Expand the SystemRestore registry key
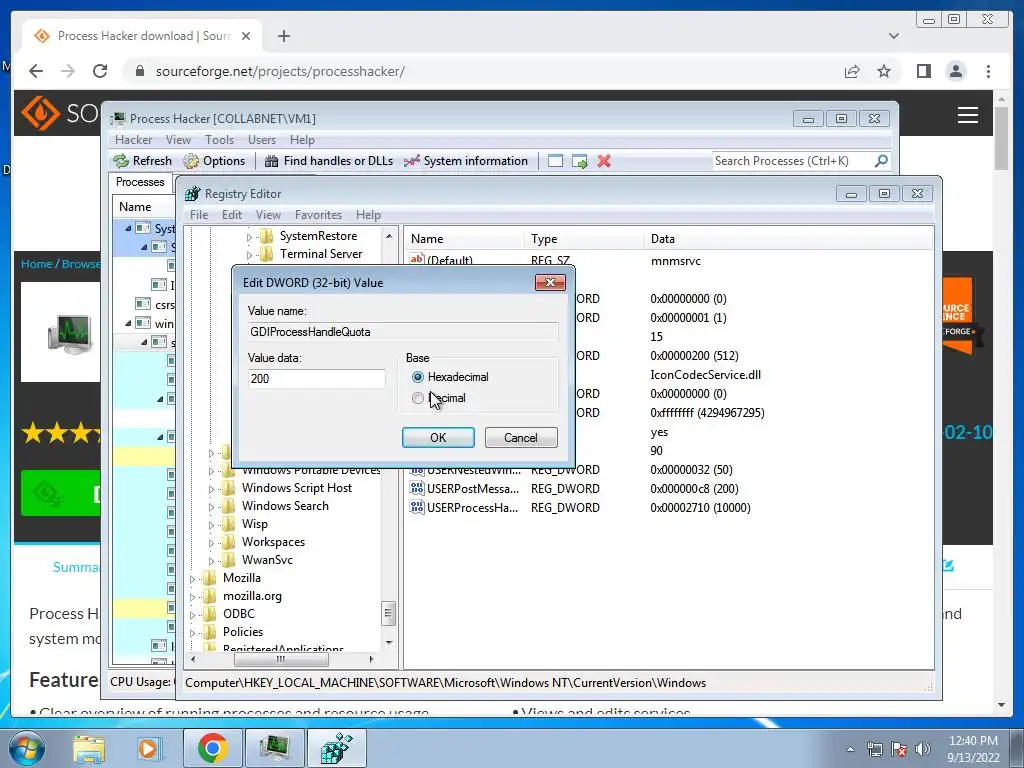 coord(249,237)
